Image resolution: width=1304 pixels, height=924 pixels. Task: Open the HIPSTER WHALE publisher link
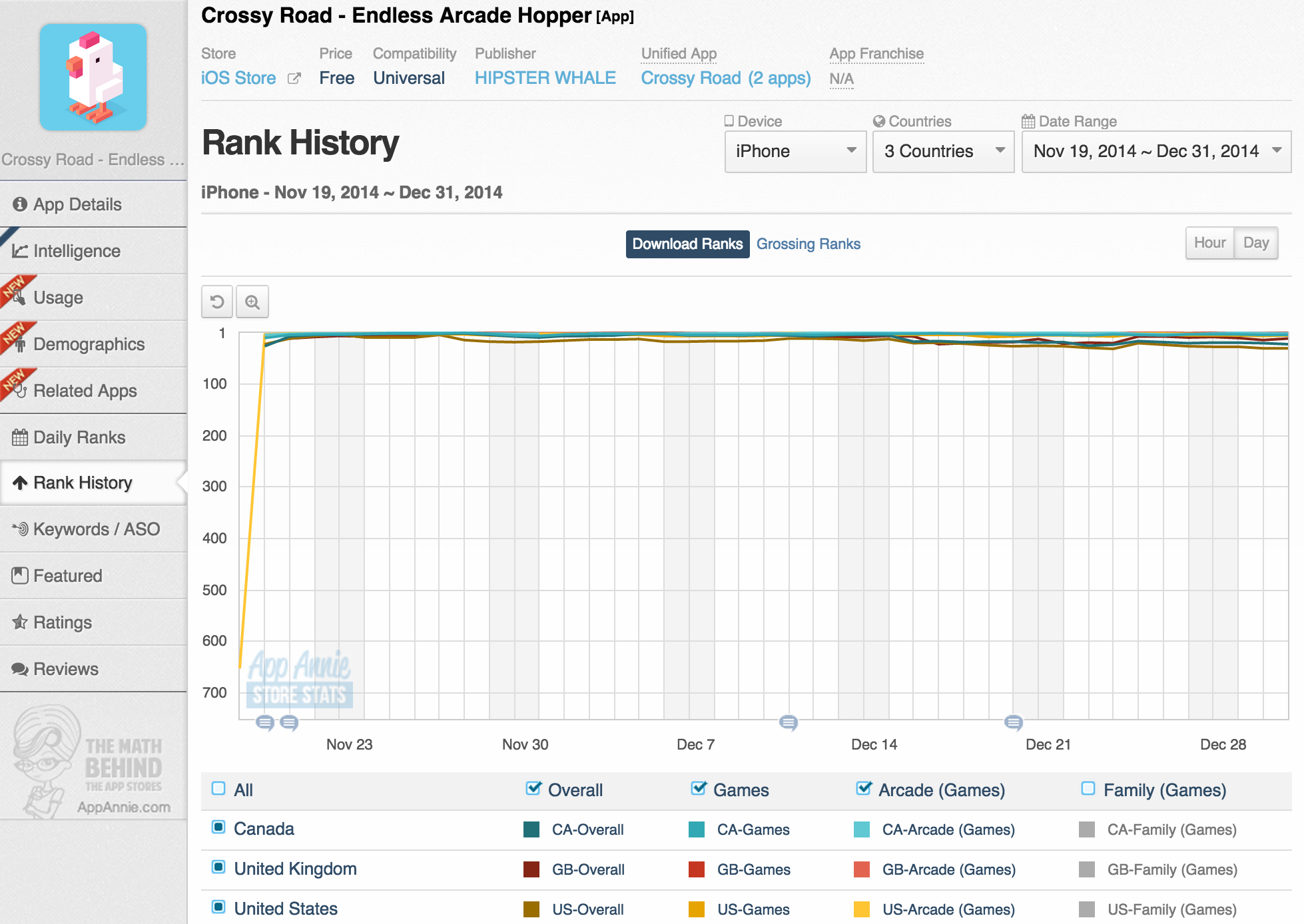click(545, 79)
